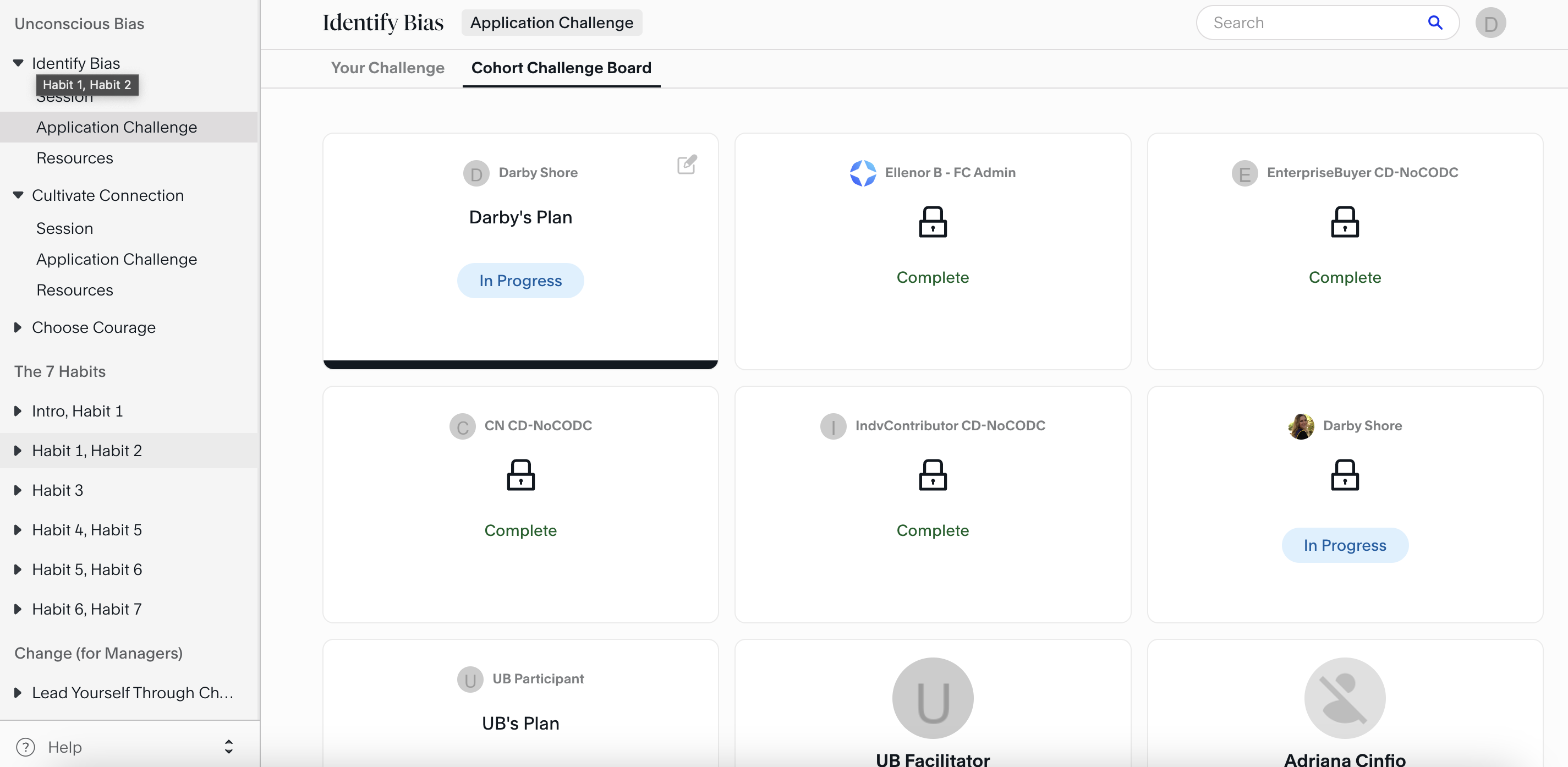Click the Help question mark icon
1568x767 pixels.
click(x=25, y=747)
